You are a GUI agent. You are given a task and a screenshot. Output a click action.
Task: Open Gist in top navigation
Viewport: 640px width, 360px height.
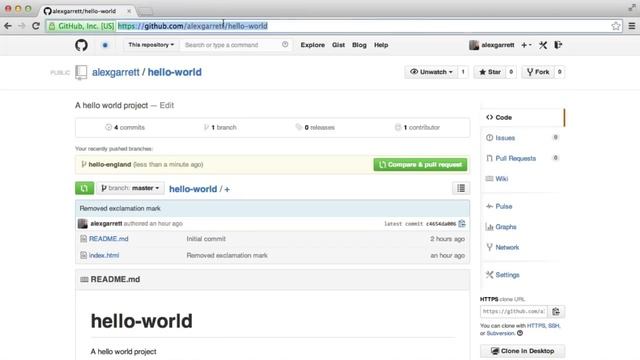click(x=338, y=45)
